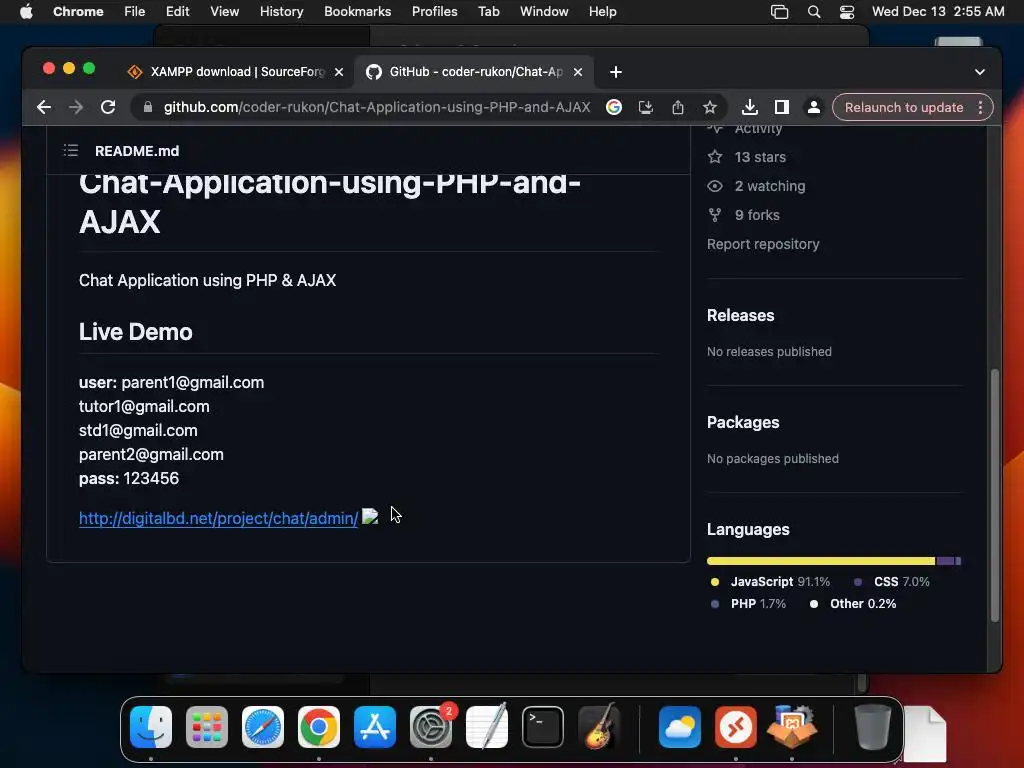
Task: Click the forward navigation arrow
Action: [76, 107]
